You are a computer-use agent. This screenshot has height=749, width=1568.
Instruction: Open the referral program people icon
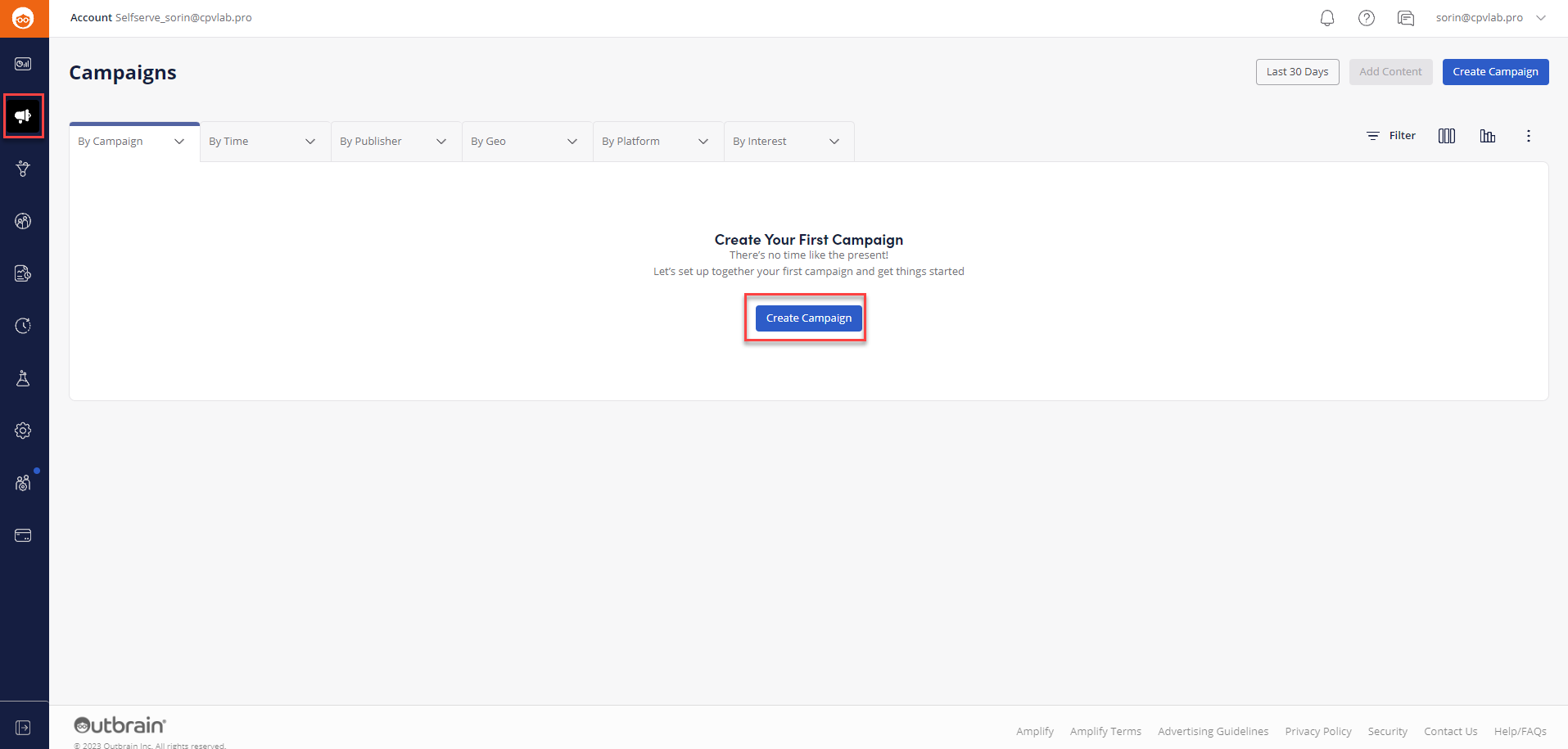tap(23, 482)
